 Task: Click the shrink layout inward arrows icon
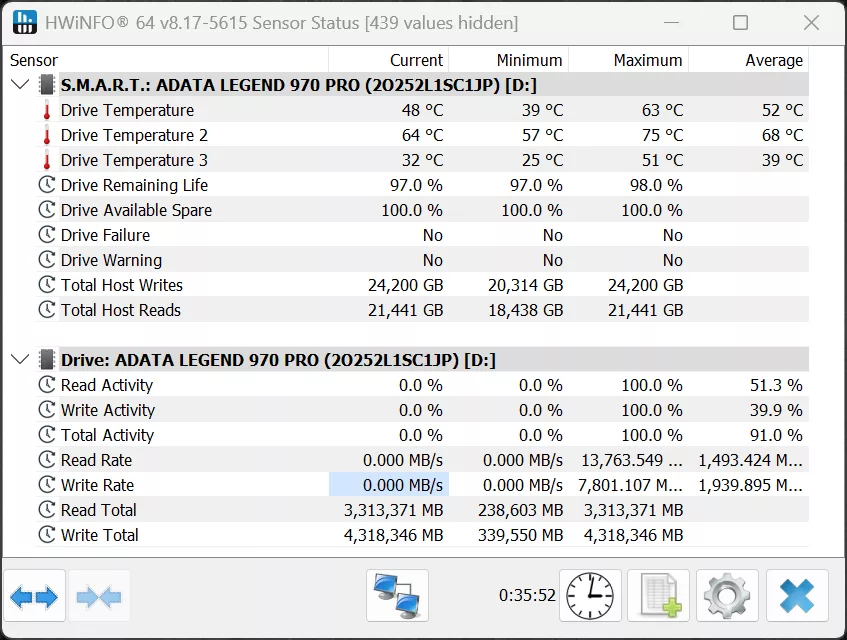point(99,596)
